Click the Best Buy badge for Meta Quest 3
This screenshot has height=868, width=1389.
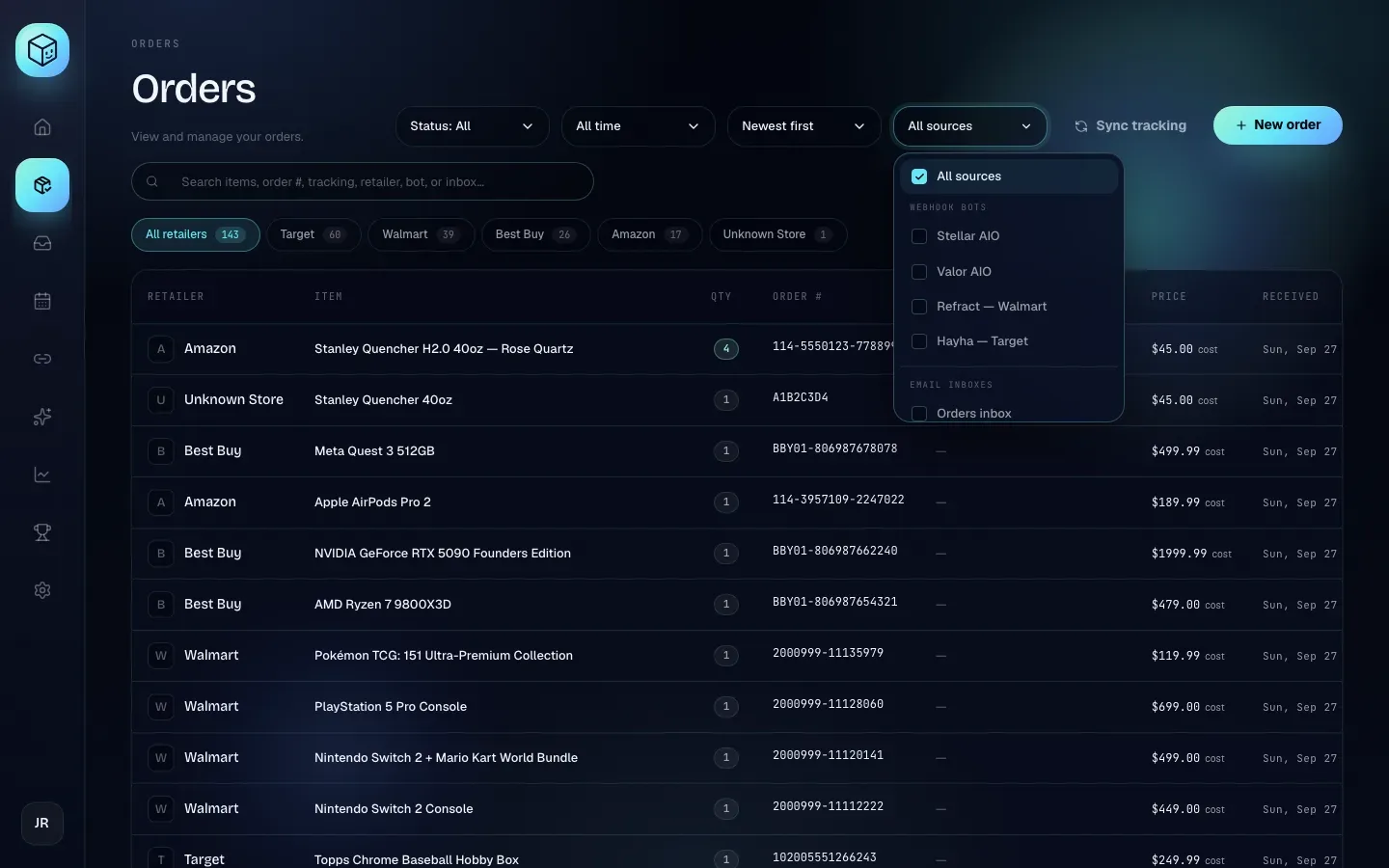pos(161,451)
